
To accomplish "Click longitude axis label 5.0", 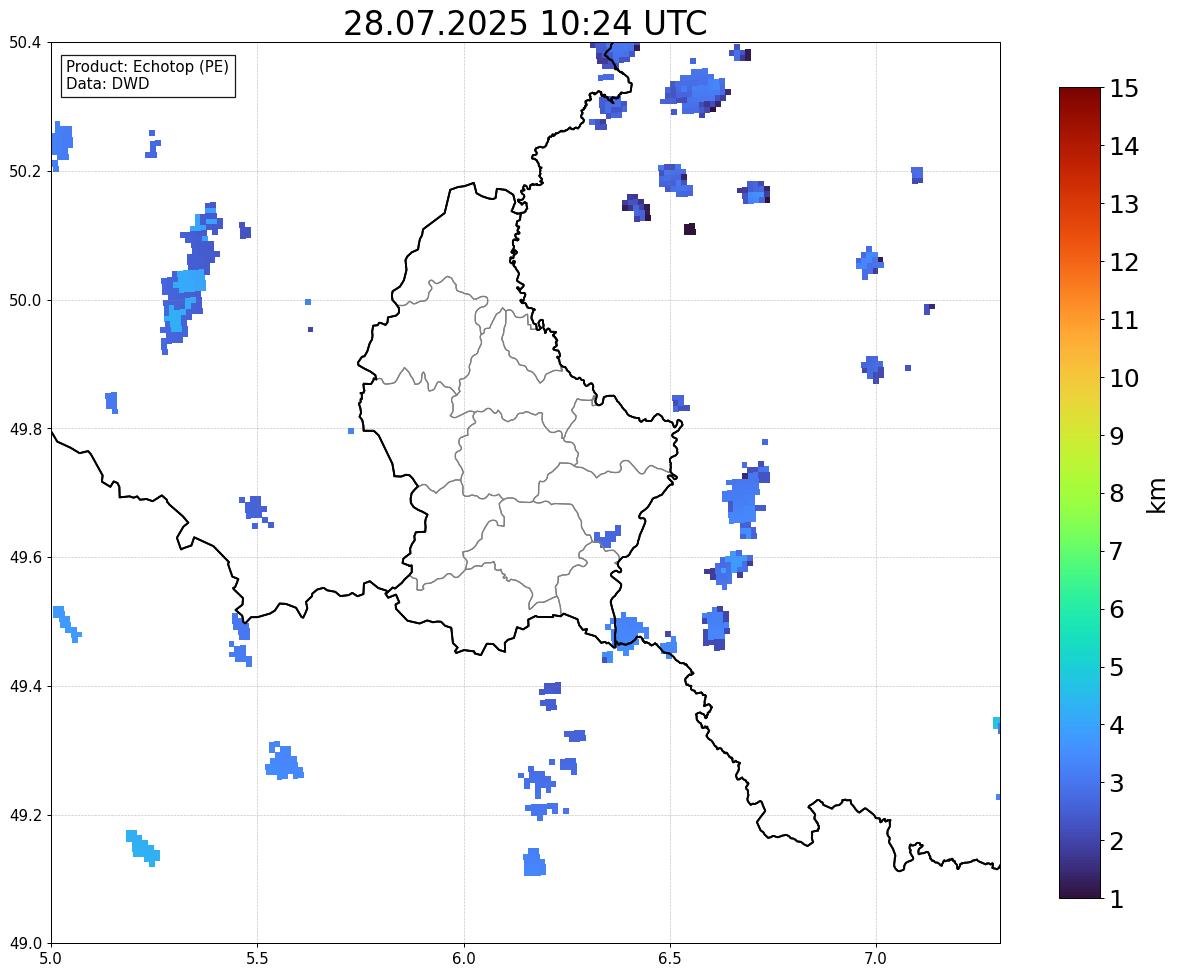I will tap(51, 959).
